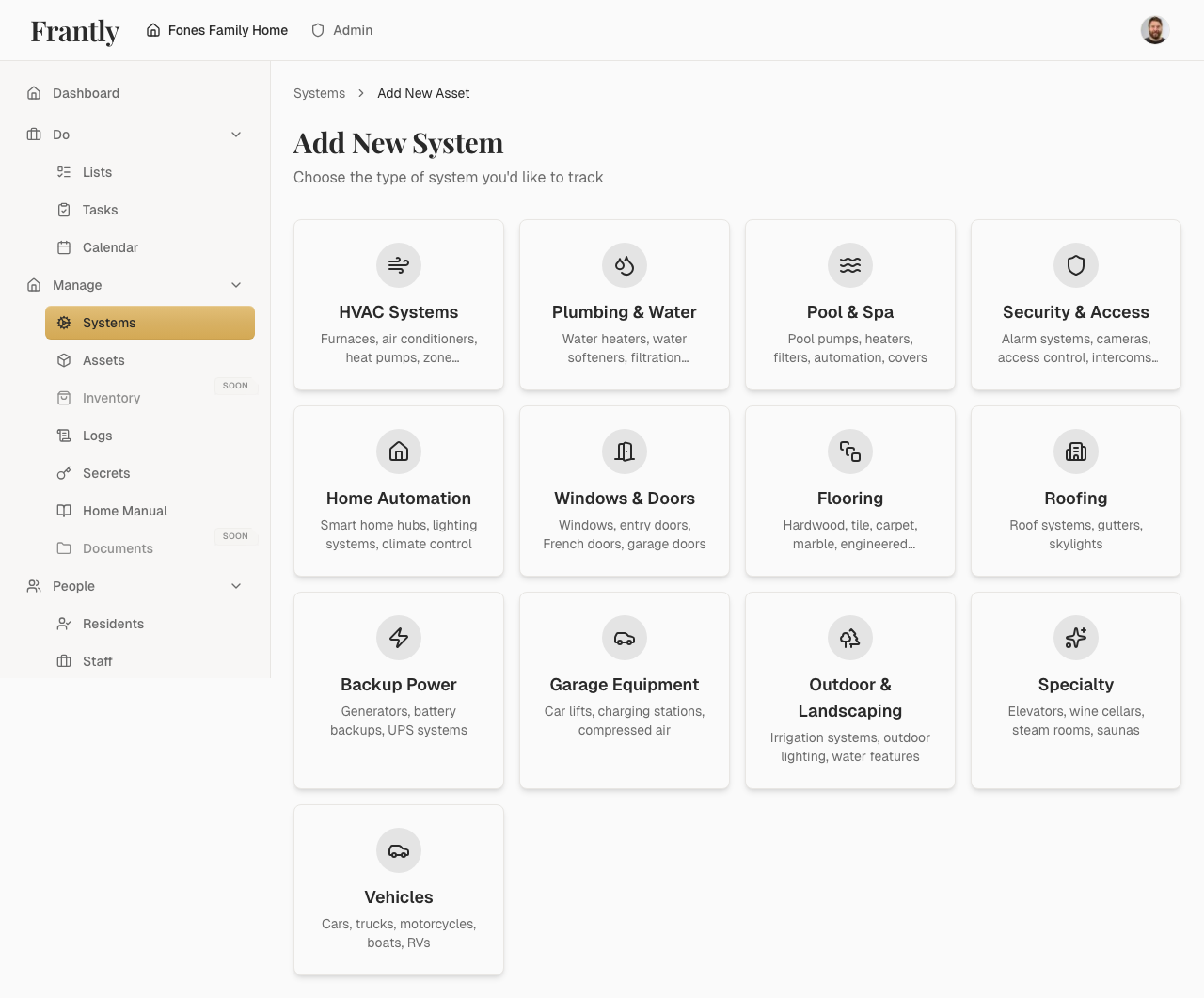This screenshot has height=998, width=1204.
Task: Collapse the Do section
Action: [x=236, y=134]
